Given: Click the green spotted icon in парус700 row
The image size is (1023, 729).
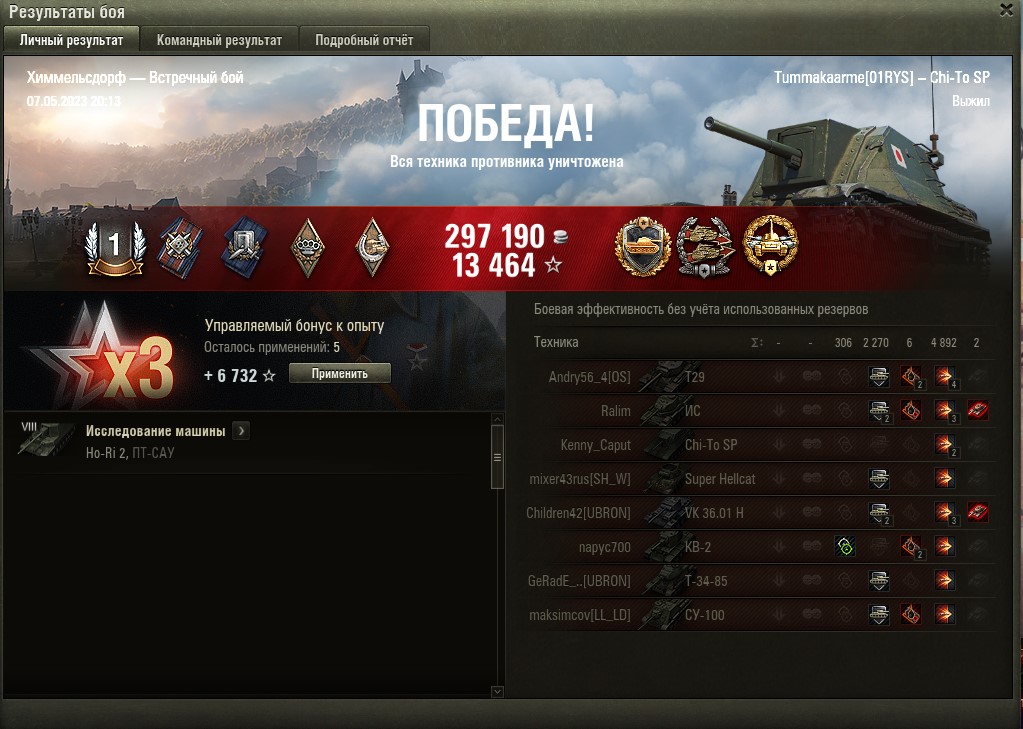Looking at the screenshot, I should tap(845, 547).
